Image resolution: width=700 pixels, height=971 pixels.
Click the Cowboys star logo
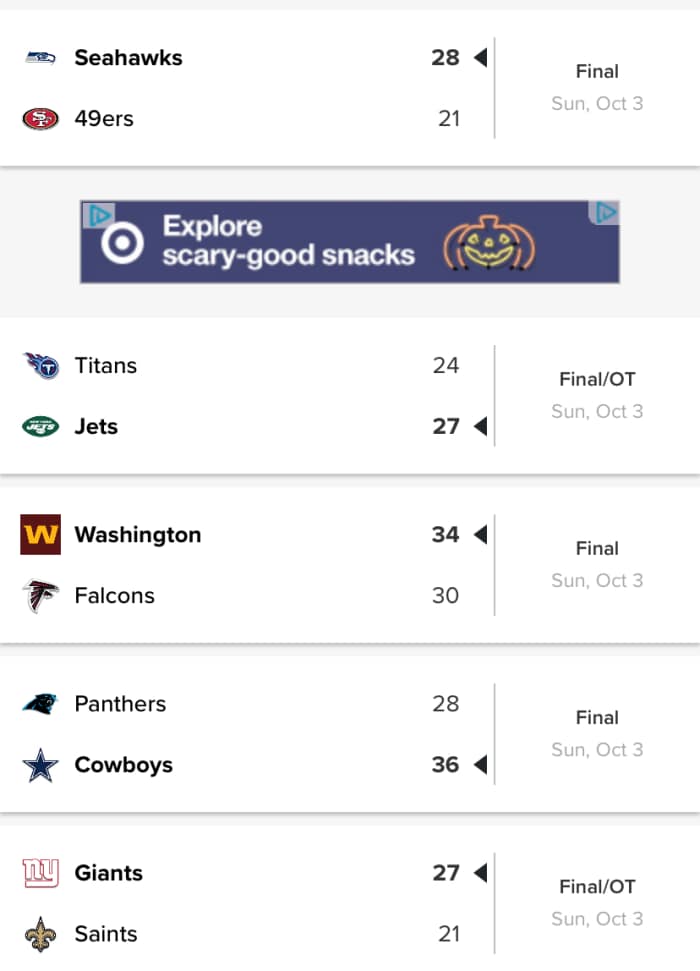40,764
